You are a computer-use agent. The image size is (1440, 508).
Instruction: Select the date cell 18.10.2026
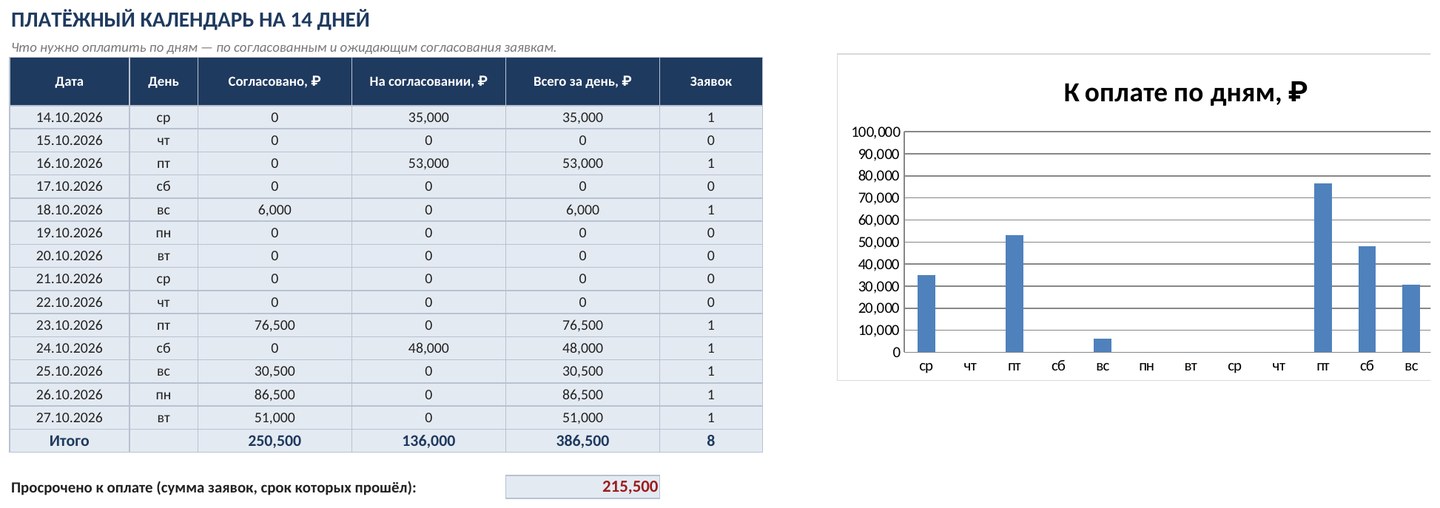coord(69,209)
